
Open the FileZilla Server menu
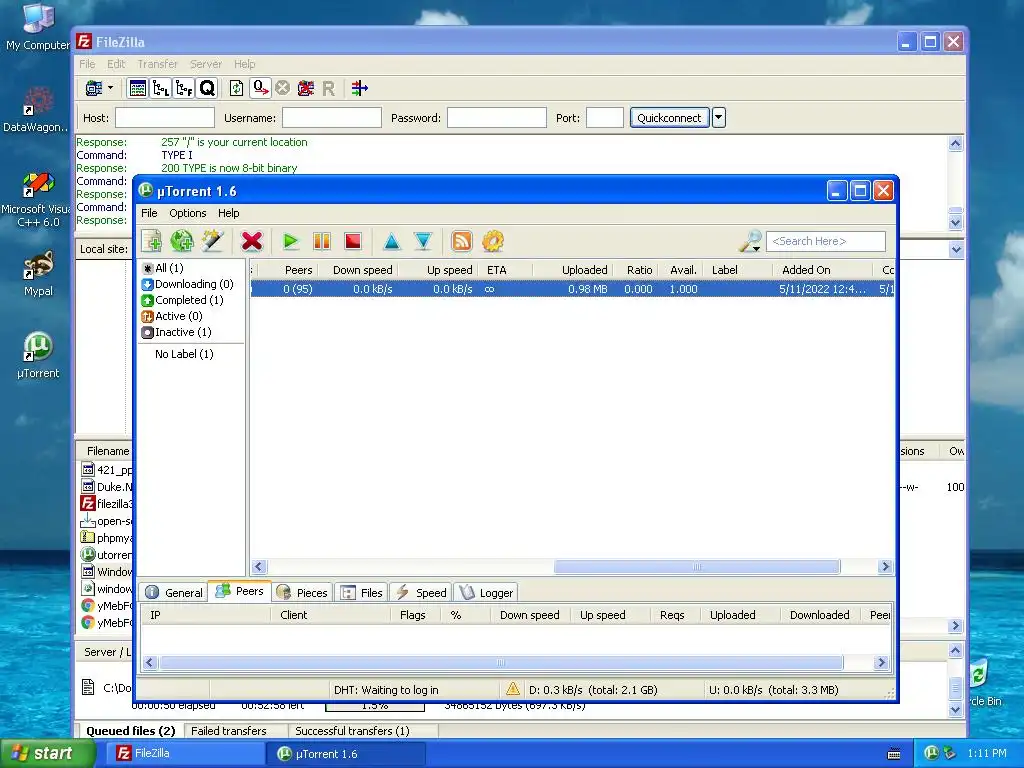pyautogui.click(x=206, y=64)
